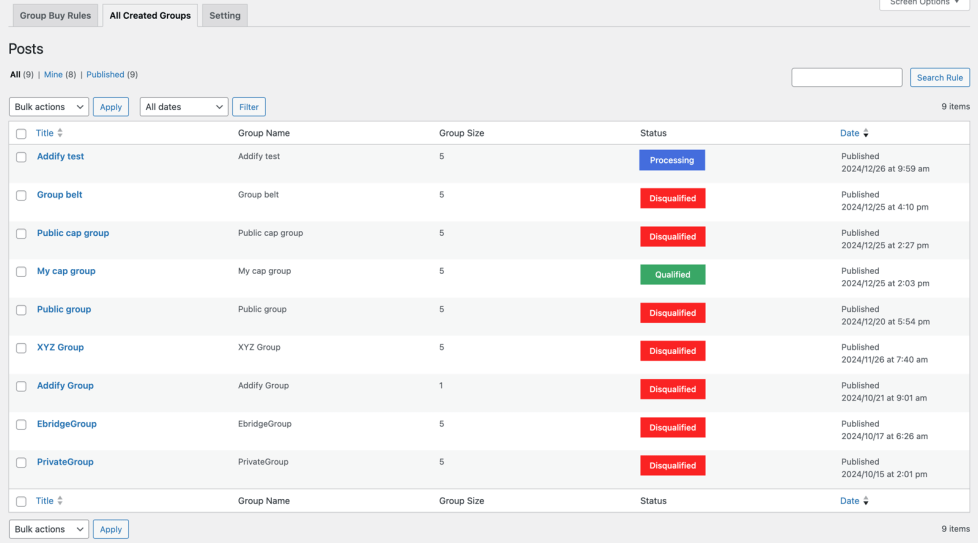Open the Setting tab
Viewport: 978px width, 543px height.
tap(224, 16)
